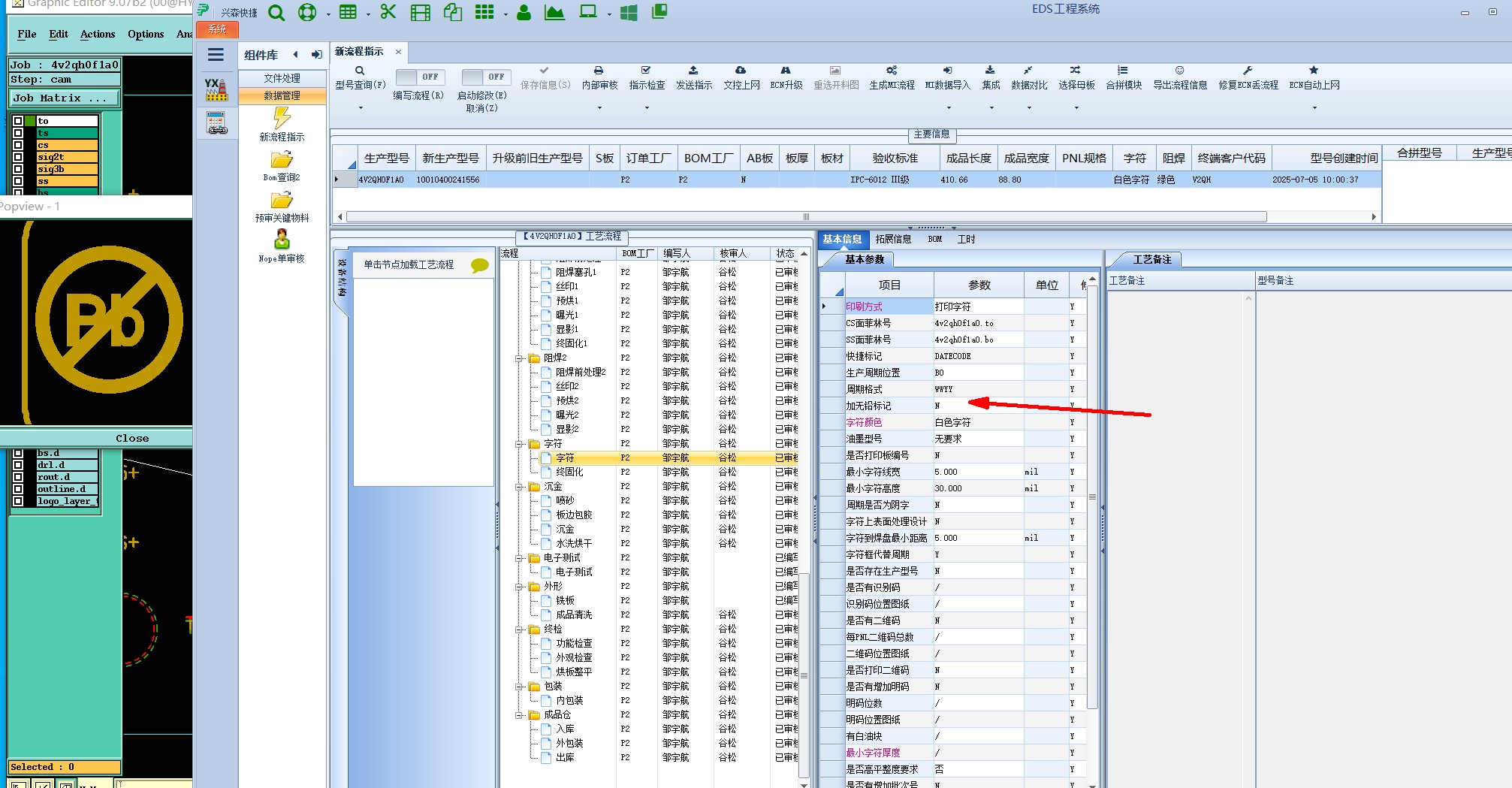
Task: Click ECN升级 toolbar button
Action: point(786,78)
